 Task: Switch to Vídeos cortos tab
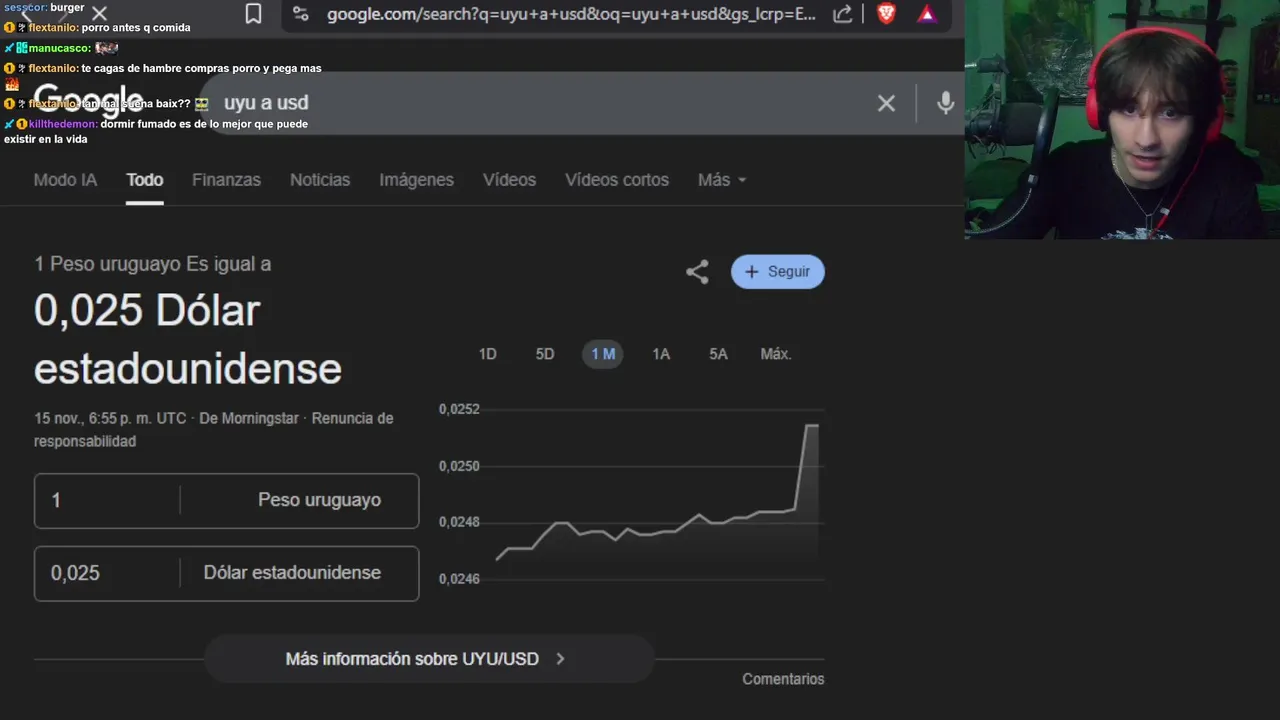click(617, 180)
